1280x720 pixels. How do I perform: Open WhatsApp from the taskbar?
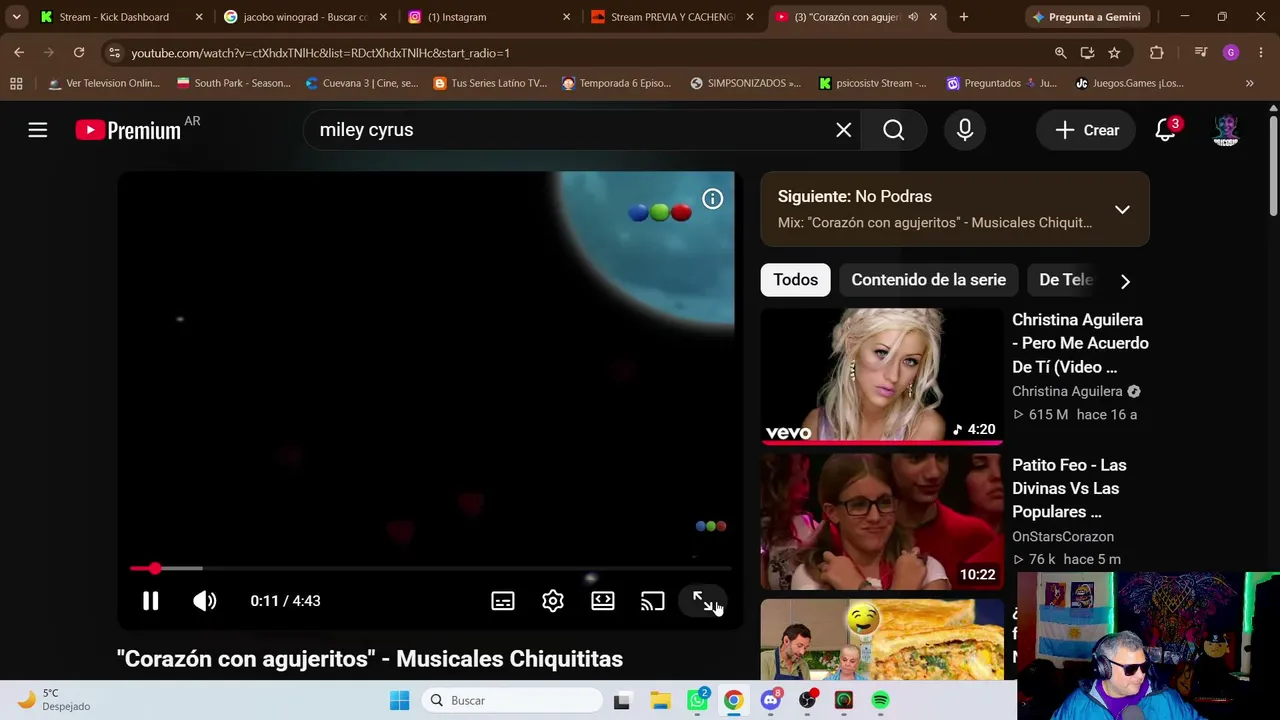pyautogui.click(x=697, y=701)
